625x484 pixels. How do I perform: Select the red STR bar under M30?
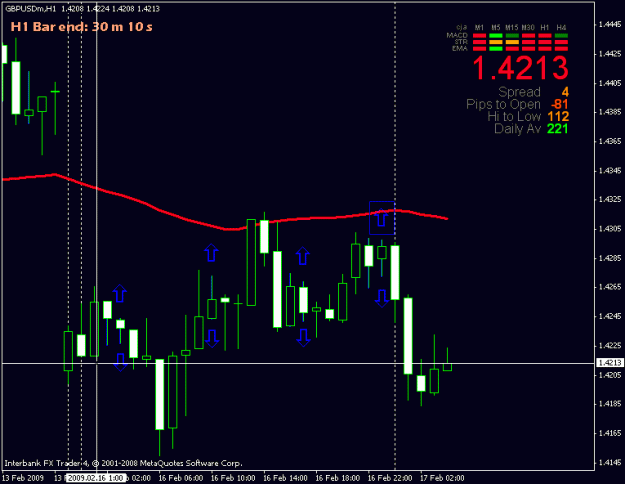pos(529,42)
